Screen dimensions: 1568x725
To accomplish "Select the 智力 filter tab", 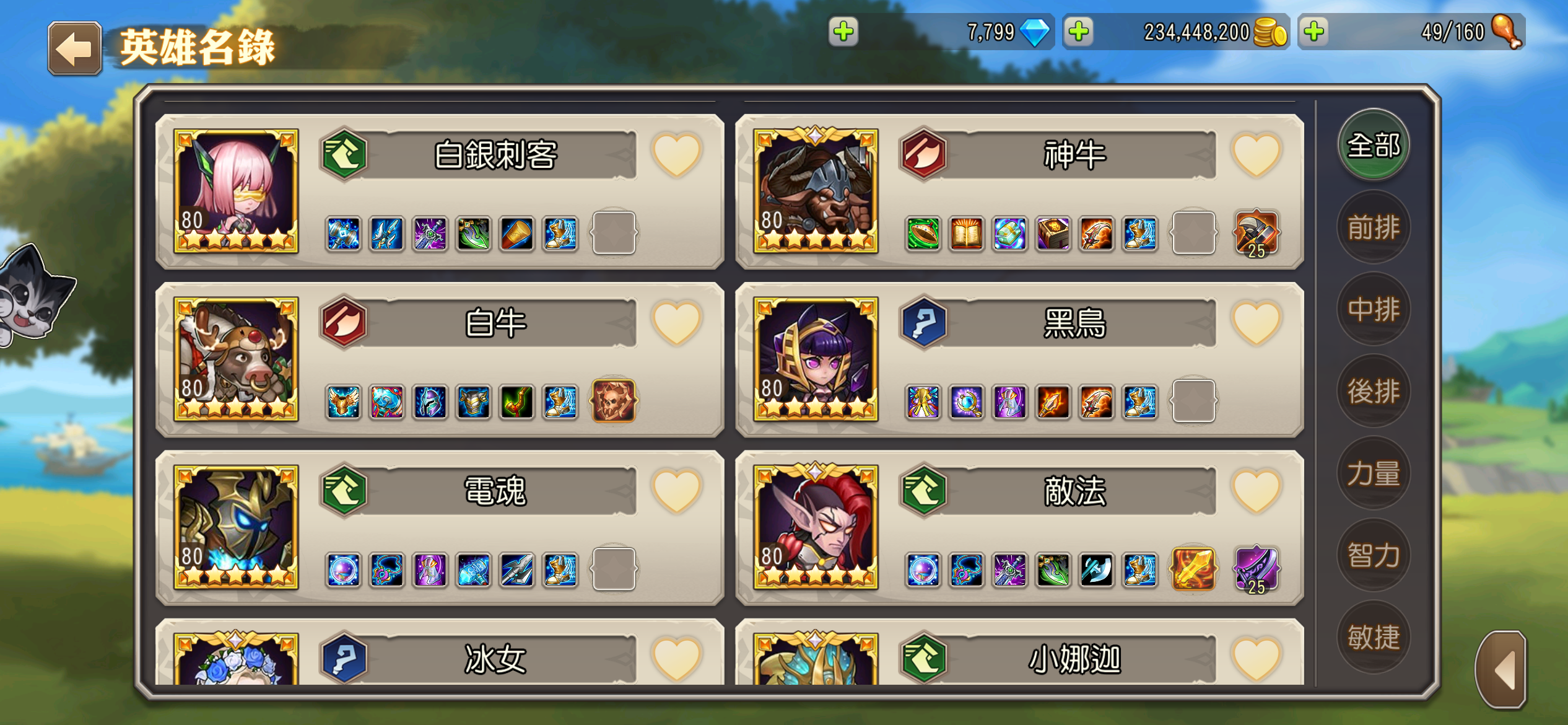I will tap(1374, 555).
